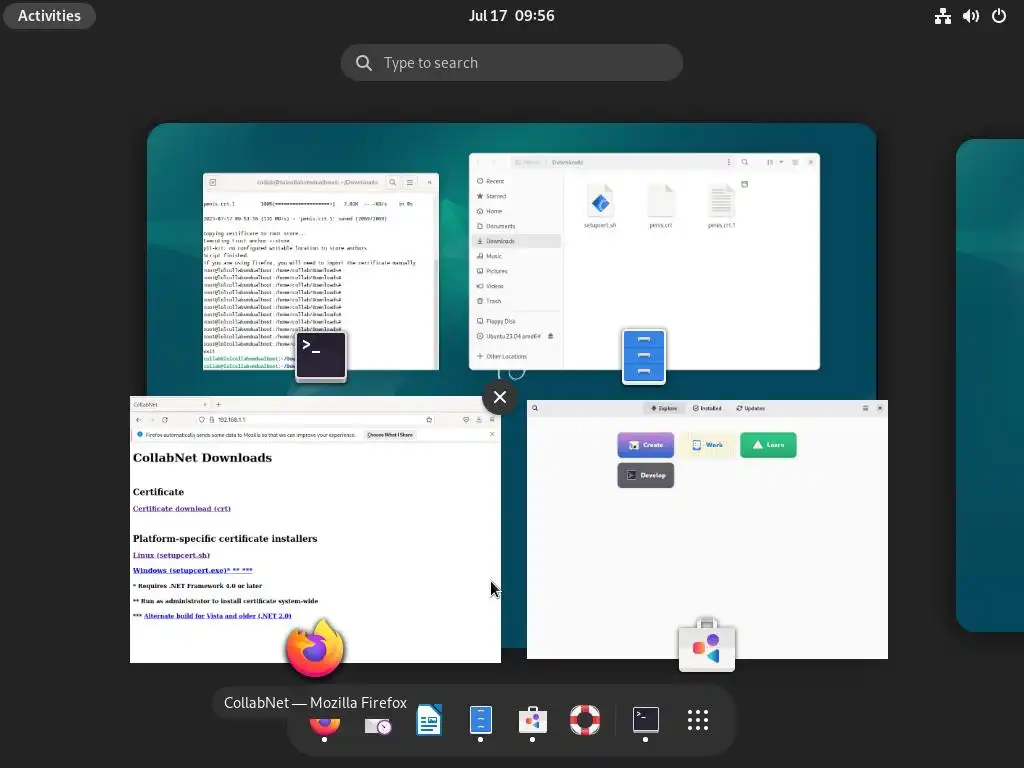The height and width of the screenshot is (768, 1024).
Task: Close the CollabNet Firefox window in overview
Action: tap(500, 397)
